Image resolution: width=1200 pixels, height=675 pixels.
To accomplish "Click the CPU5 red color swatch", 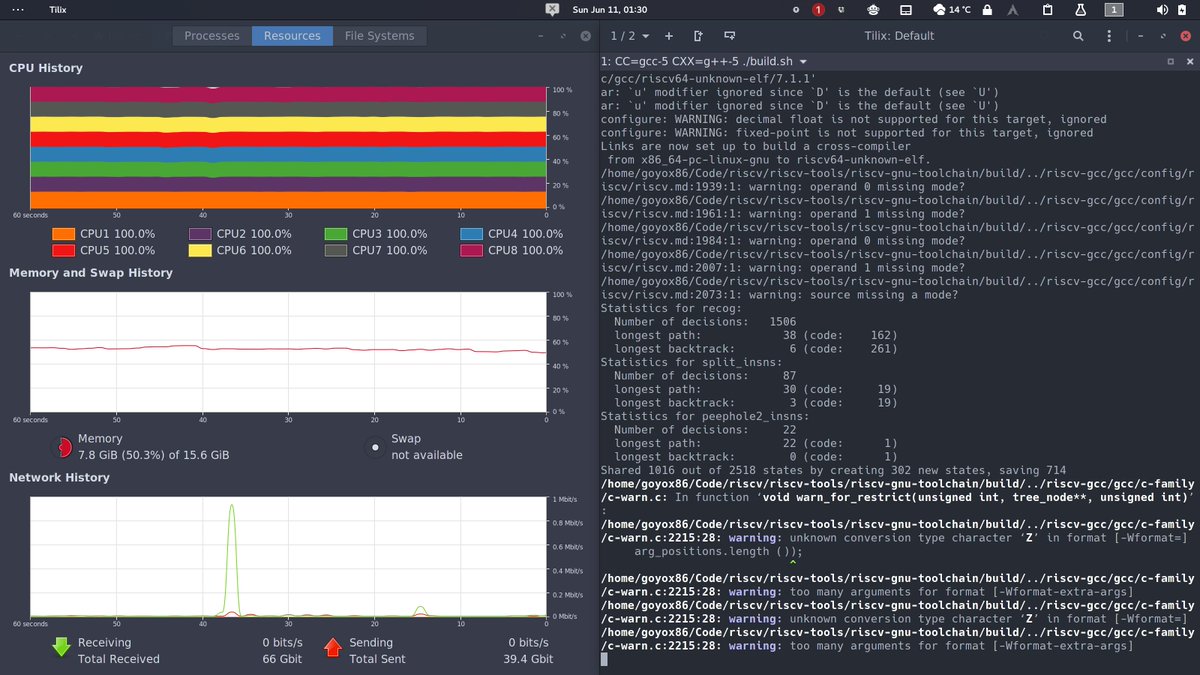I will pos(63,250).
